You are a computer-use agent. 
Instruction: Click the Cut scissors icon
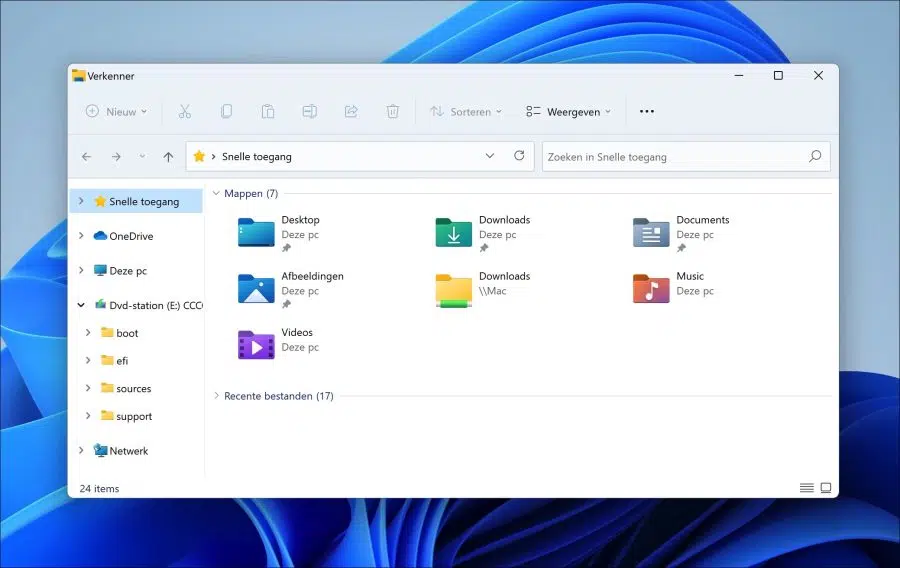pyautogui.click(x=184, y=111)
